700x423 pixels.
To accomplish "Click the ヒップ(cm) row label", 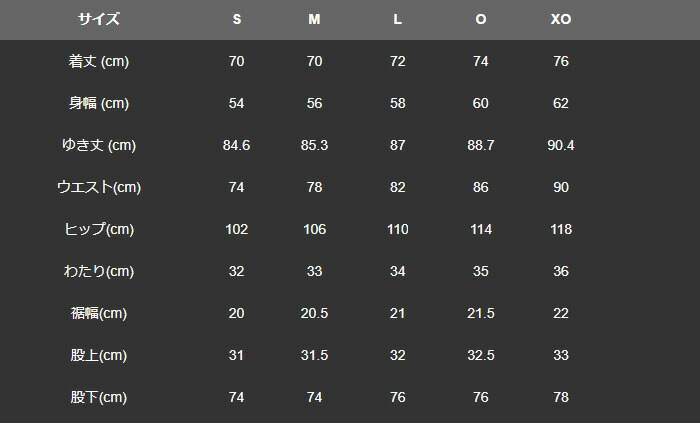I will point(99,229).
